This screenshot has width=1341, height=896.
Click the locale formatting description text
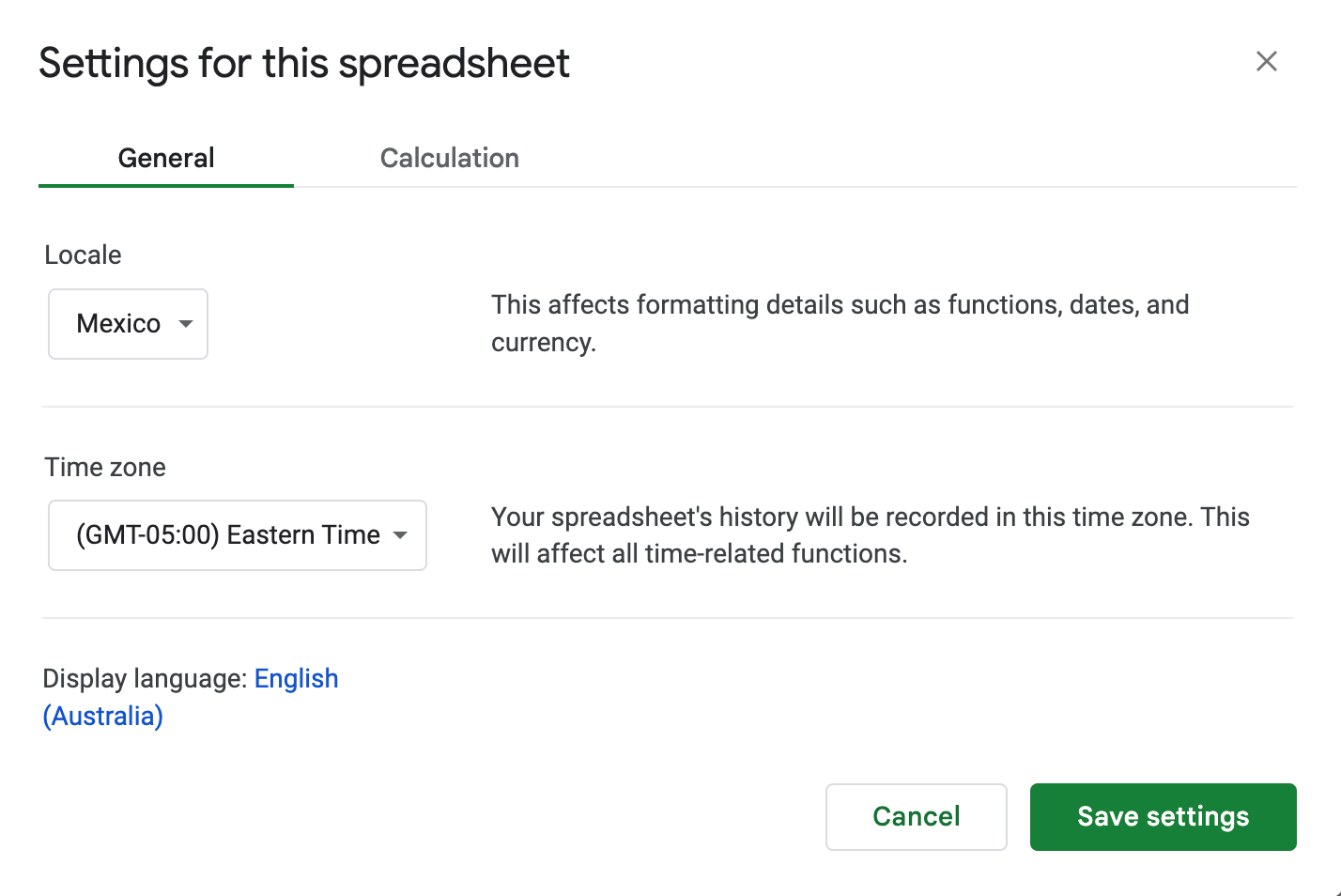840,323
